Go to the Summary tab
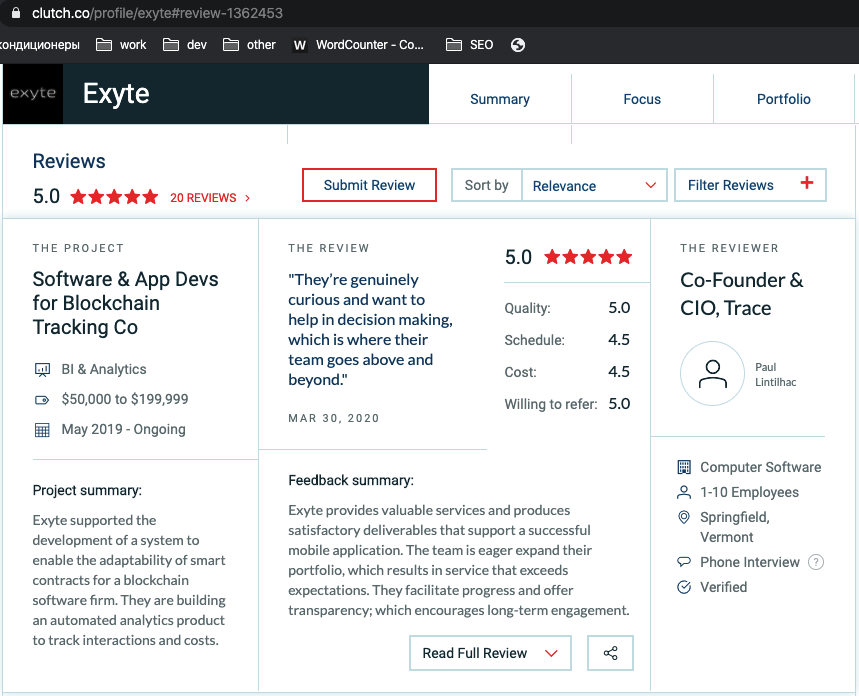The width and height of the screenshot is (859, 696). point(500,99)
